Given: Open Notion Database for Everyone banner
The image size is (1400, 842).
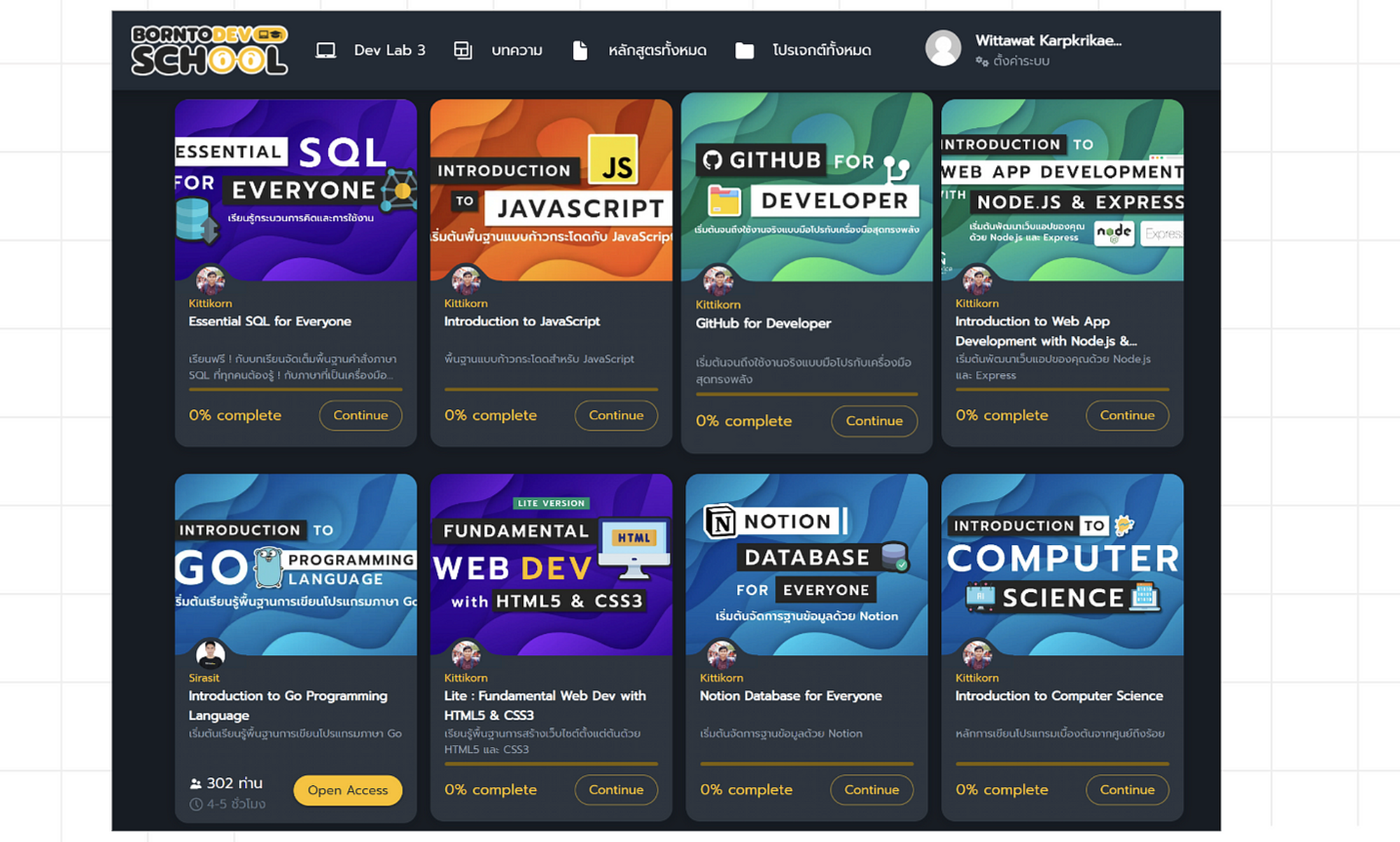Looking at the screenshot, I should click(x=806, y=564).
